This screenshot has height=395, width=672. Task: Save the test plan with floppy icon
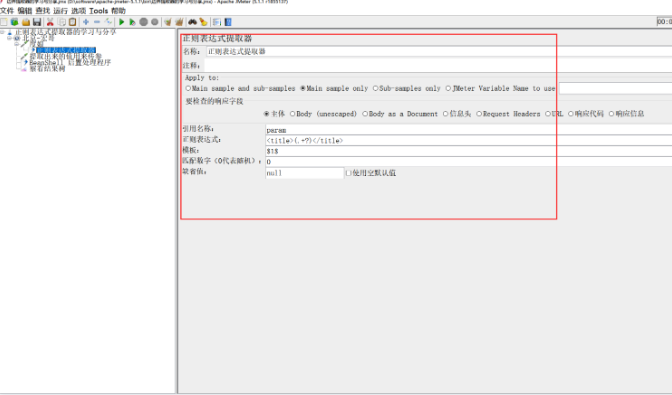click(37, 22)
